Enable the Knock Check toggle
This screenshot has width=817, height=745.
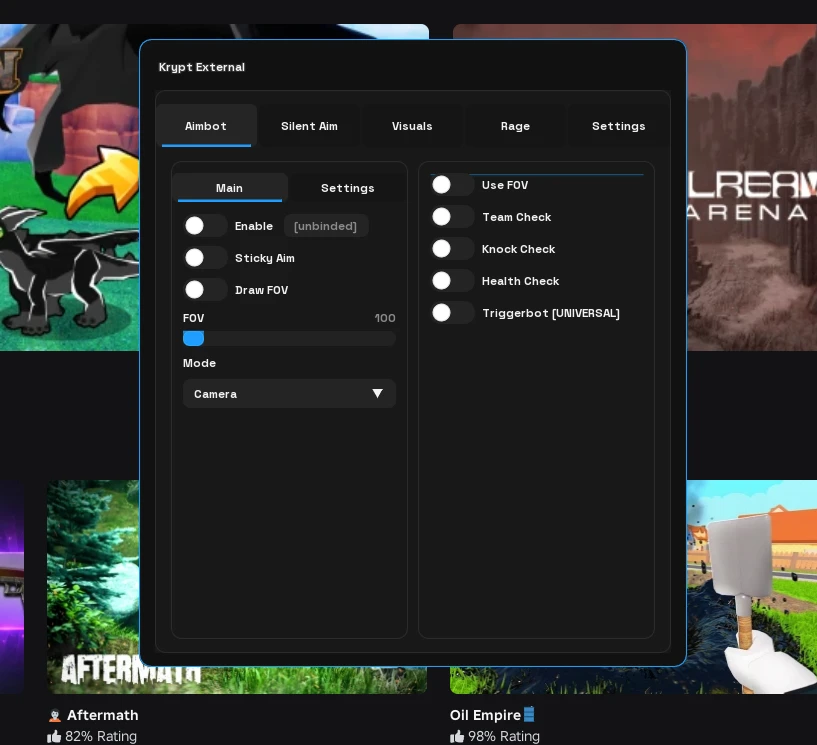click(452, 249)
